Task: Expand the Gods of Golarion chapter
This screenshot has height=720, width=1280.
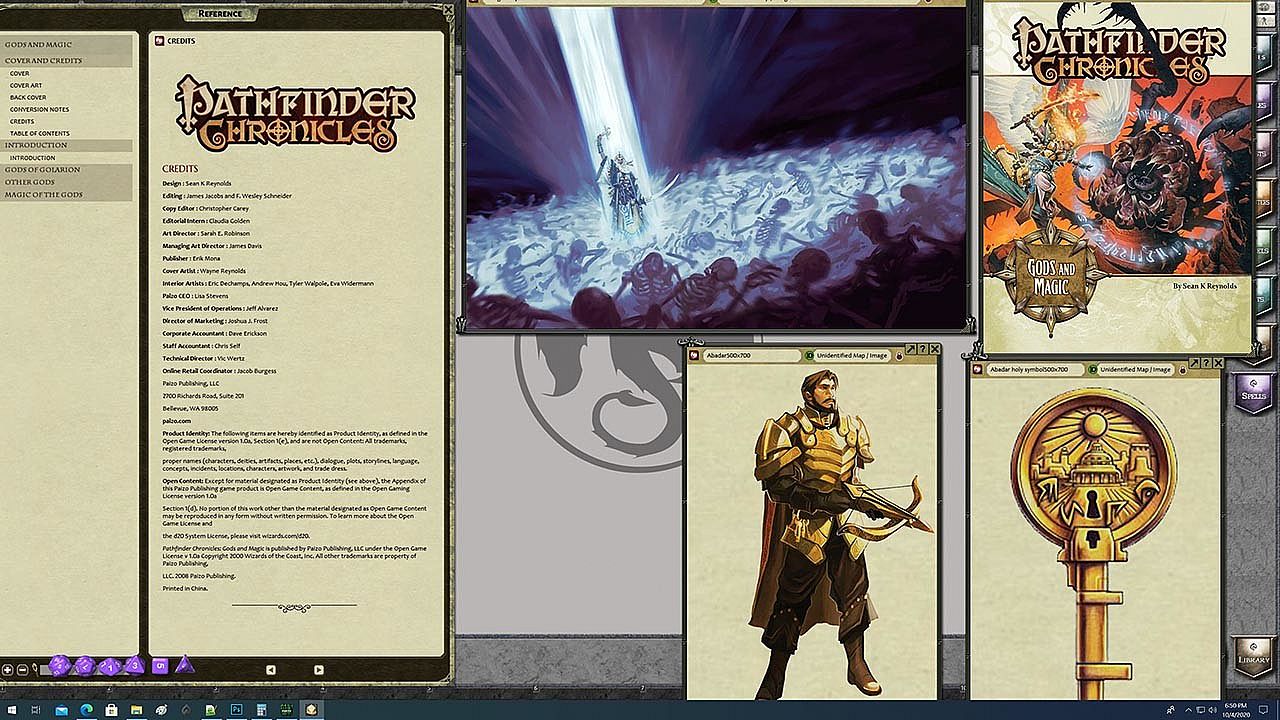Action: (67, 170)
